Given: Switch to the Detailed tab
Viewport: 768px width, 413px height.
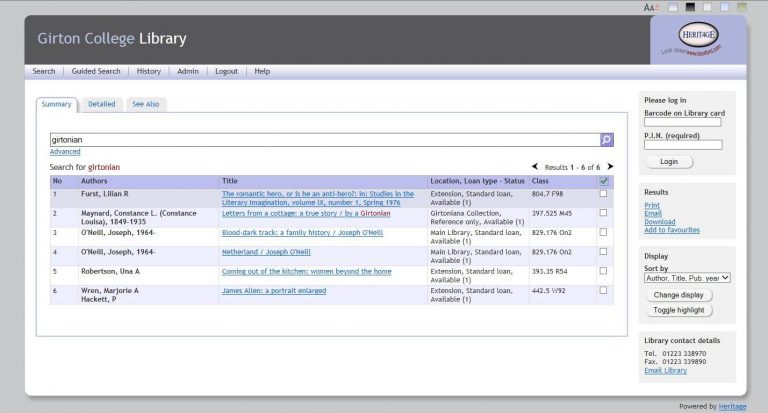Looking at the screenshot, I should (x=101, y=104).
